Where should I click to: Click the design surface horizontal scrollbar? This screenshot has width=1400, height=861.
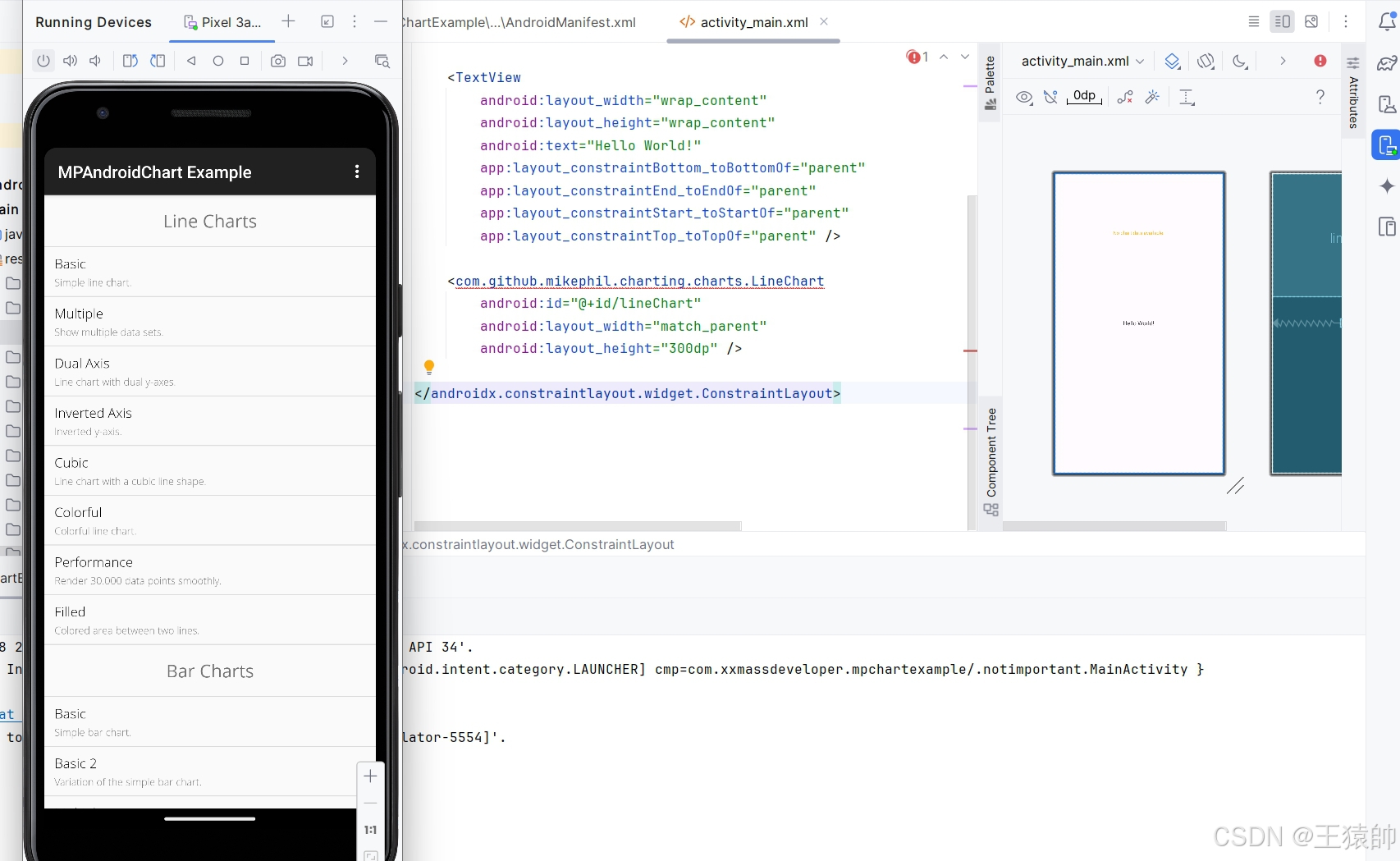click(x=1114, y=525)
